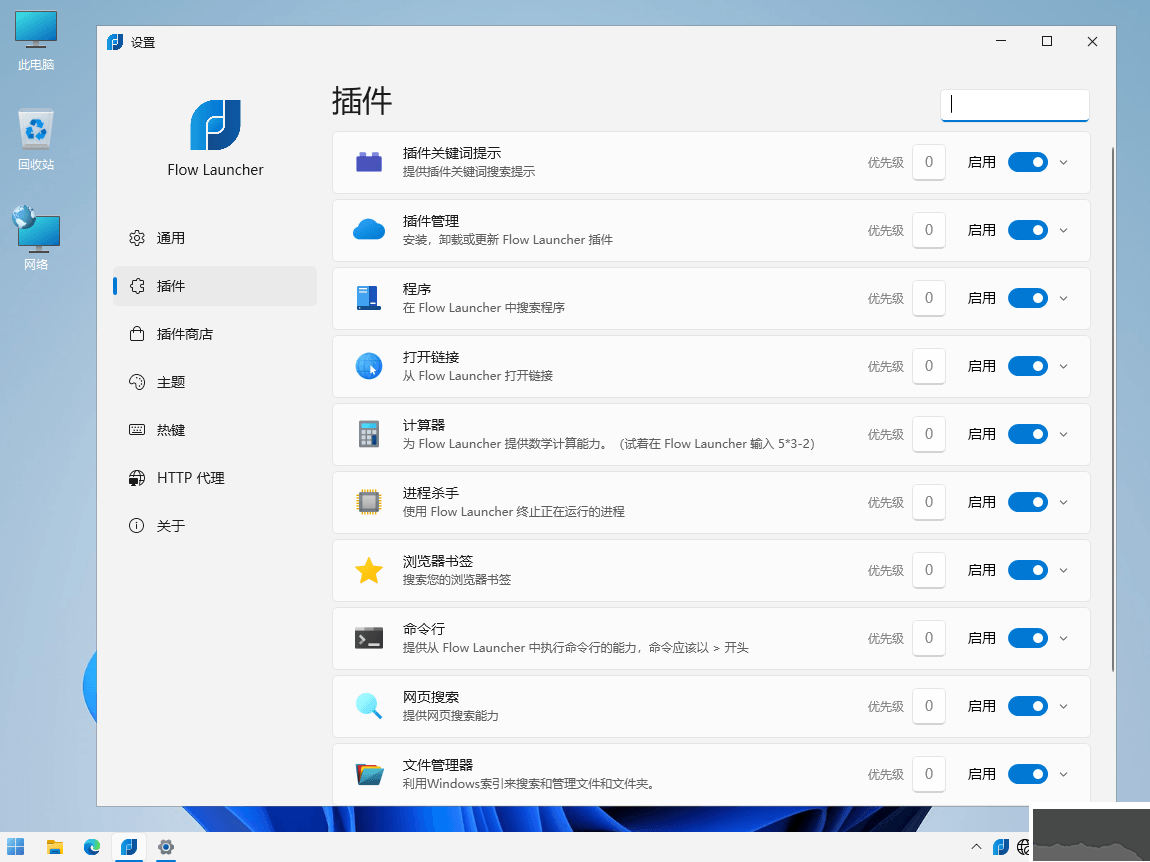Click the 计算器 plugin icon
Viewport: 1150px width, 862px height.
click(369, 434)
